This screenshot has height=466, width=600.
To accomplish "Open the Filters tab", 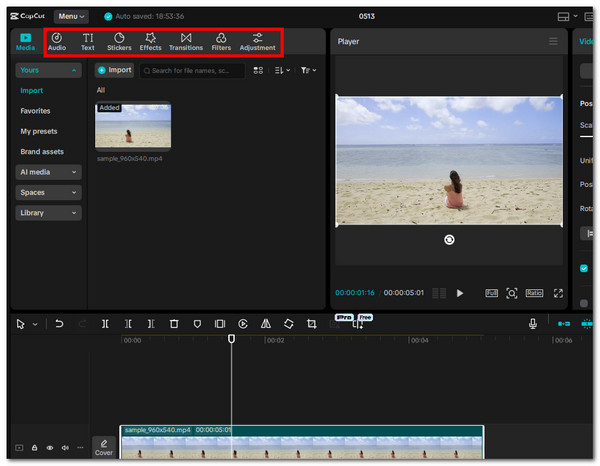I will point(221,42).
